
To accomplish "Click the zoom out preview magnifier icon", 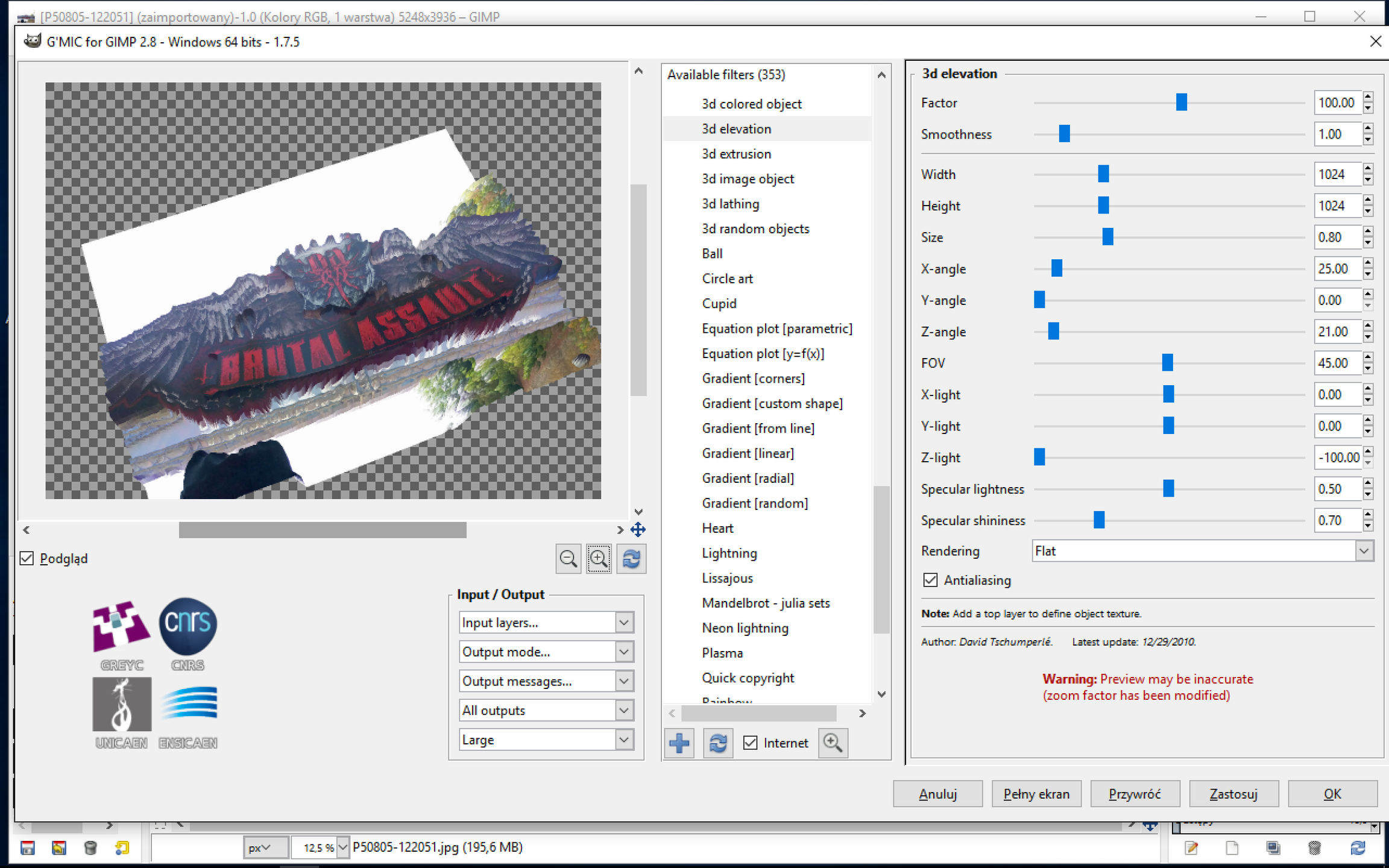I will point(568,559).
